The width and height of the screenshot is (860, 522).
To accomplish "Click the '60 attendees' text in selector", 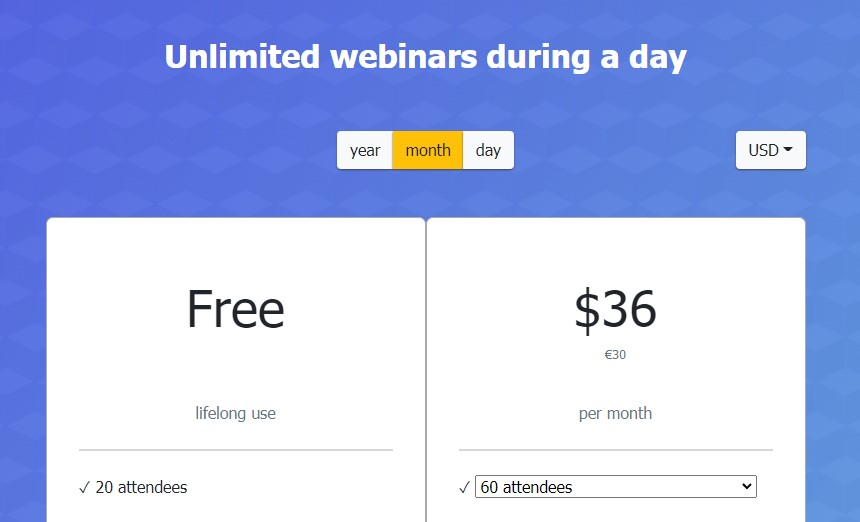I will coord(527,487).
